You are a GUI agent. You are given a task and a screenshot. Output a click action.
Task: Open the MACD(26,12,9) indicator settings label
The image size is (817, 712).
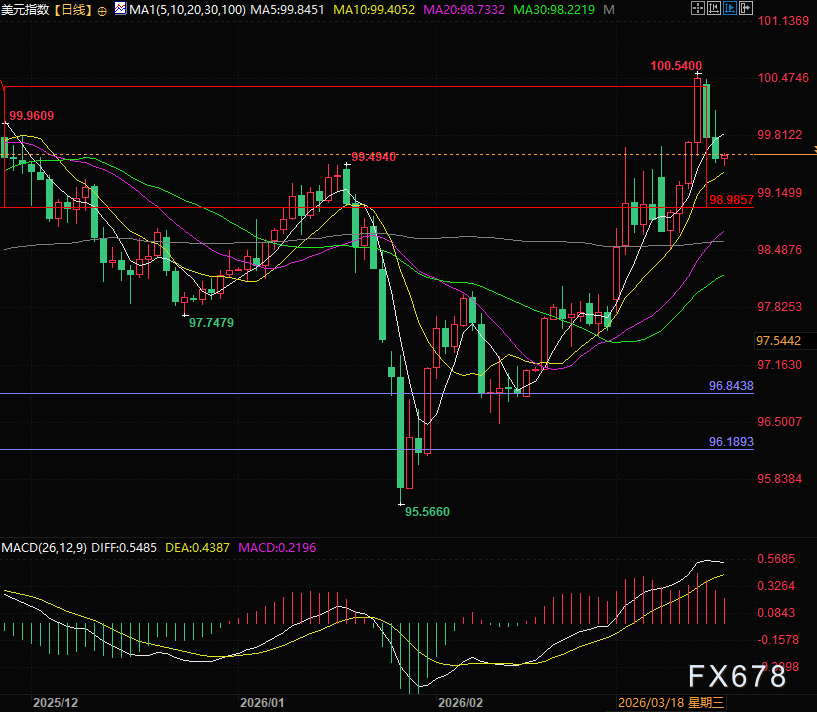(44, 548)
